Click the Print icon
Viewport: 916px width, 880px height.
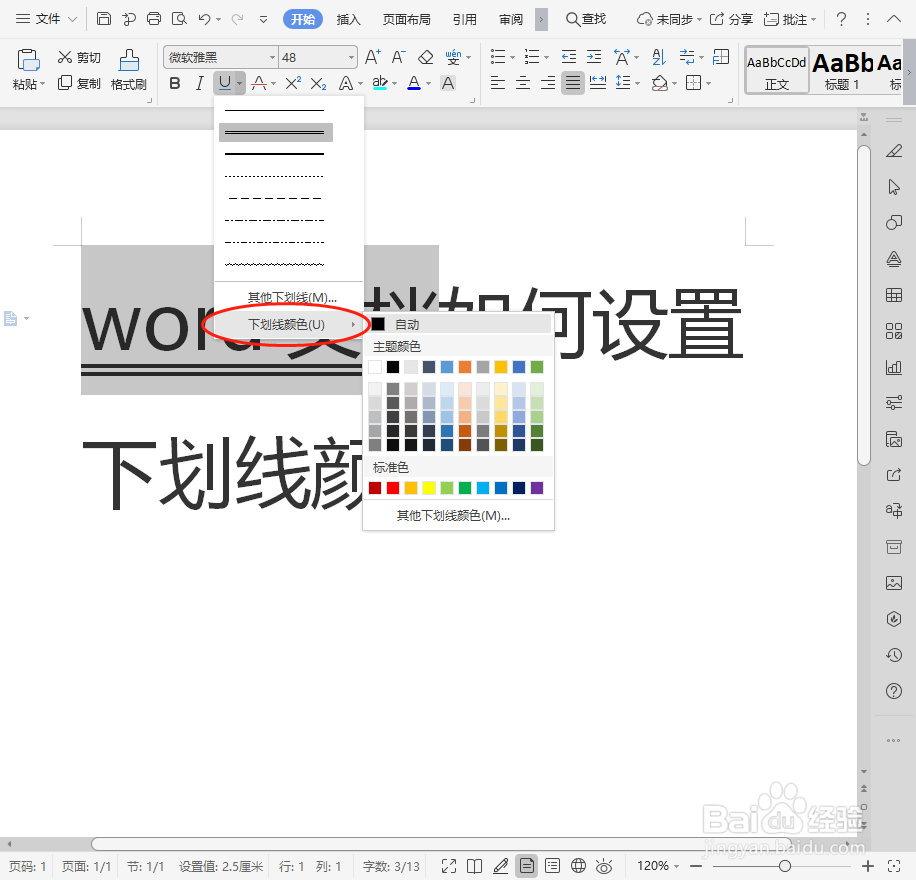[x=154, y=19]
